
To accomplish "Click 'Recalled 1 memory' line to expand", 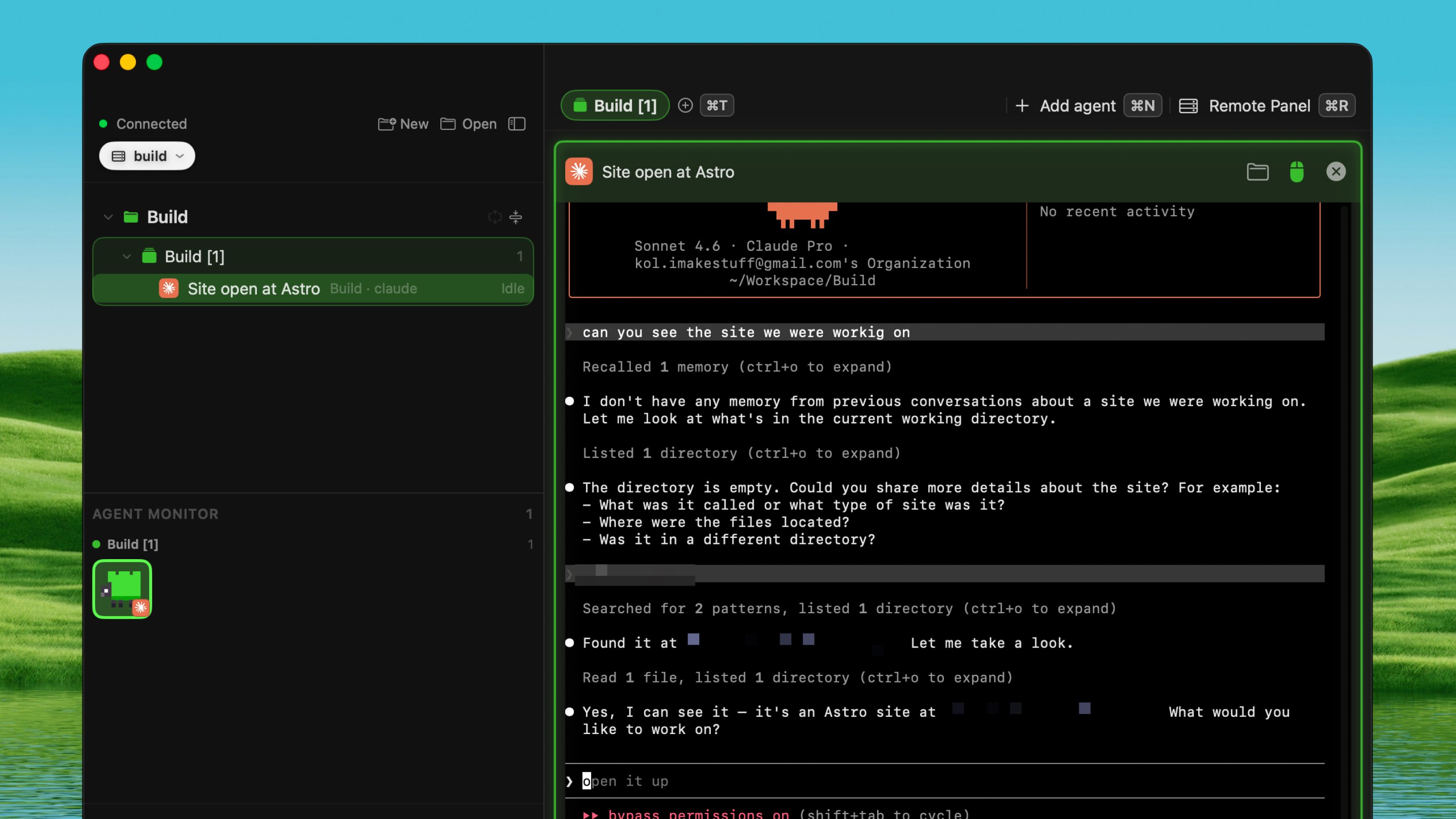I will point(737,367).
